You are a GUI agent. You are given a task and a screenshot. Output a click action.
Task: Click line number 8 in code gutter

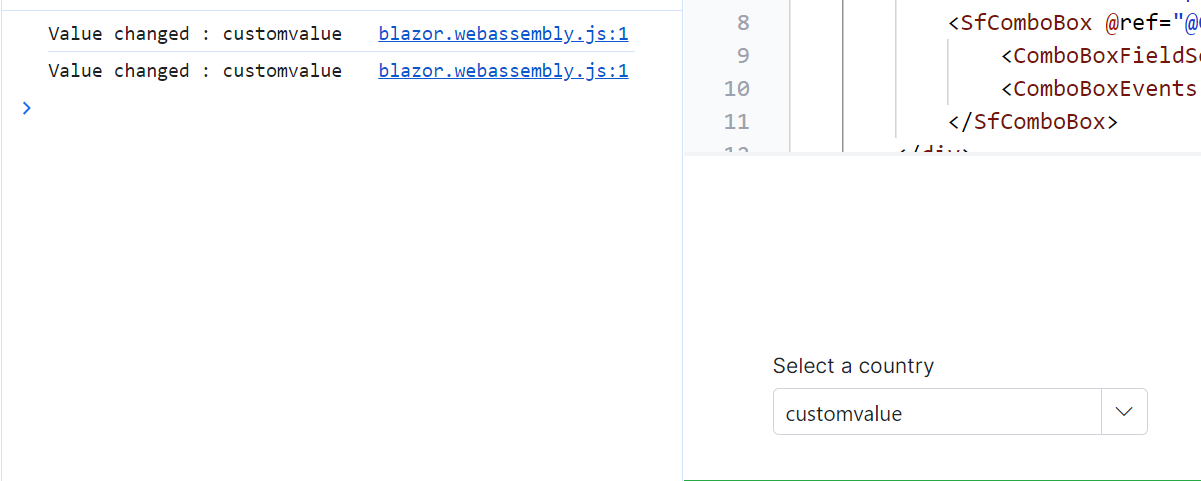tap(742, 22)
